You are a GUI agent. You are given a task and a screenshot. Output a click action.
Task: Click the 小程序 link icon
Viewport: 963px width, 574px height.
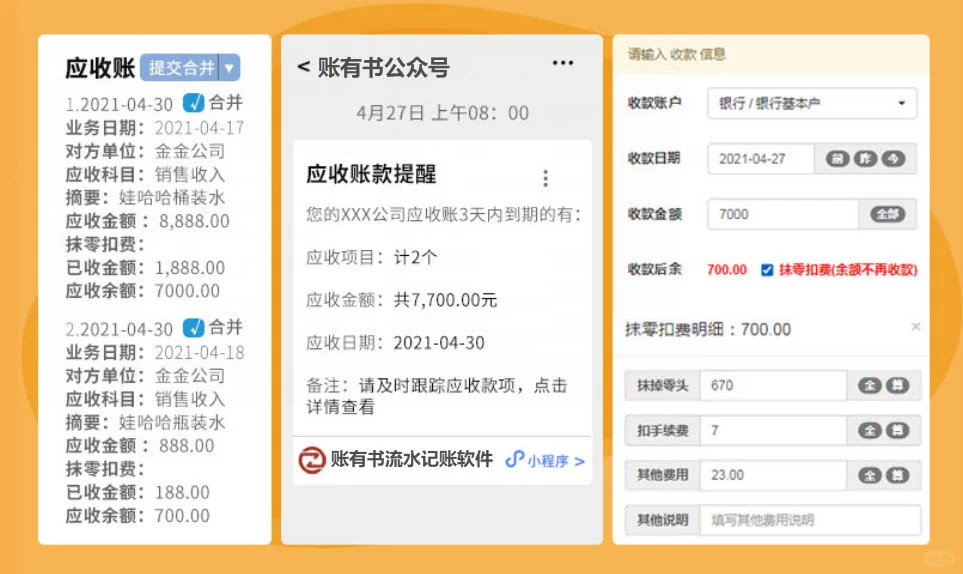click(514, 459)
